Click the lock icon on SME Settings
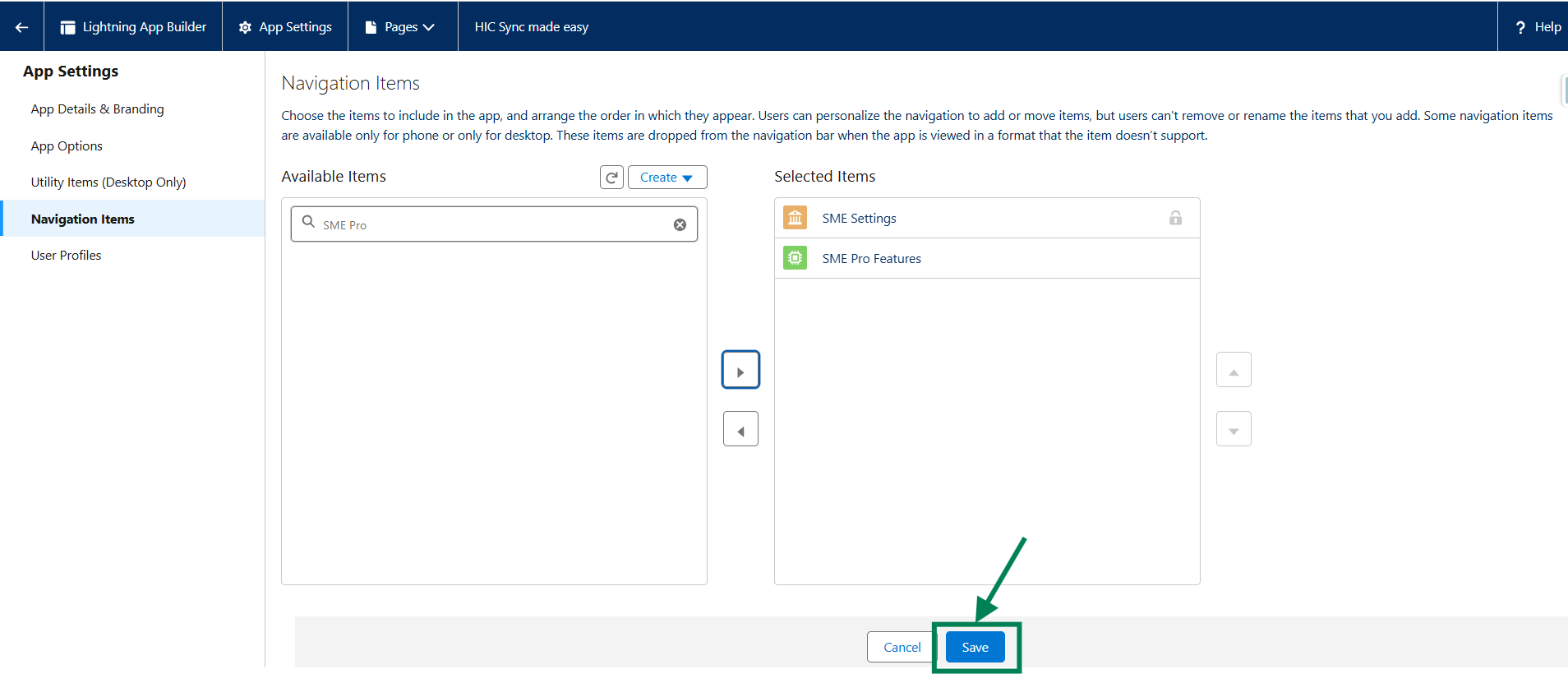The height and width of the screenshot is (674, 1568). click(1176, 218)
